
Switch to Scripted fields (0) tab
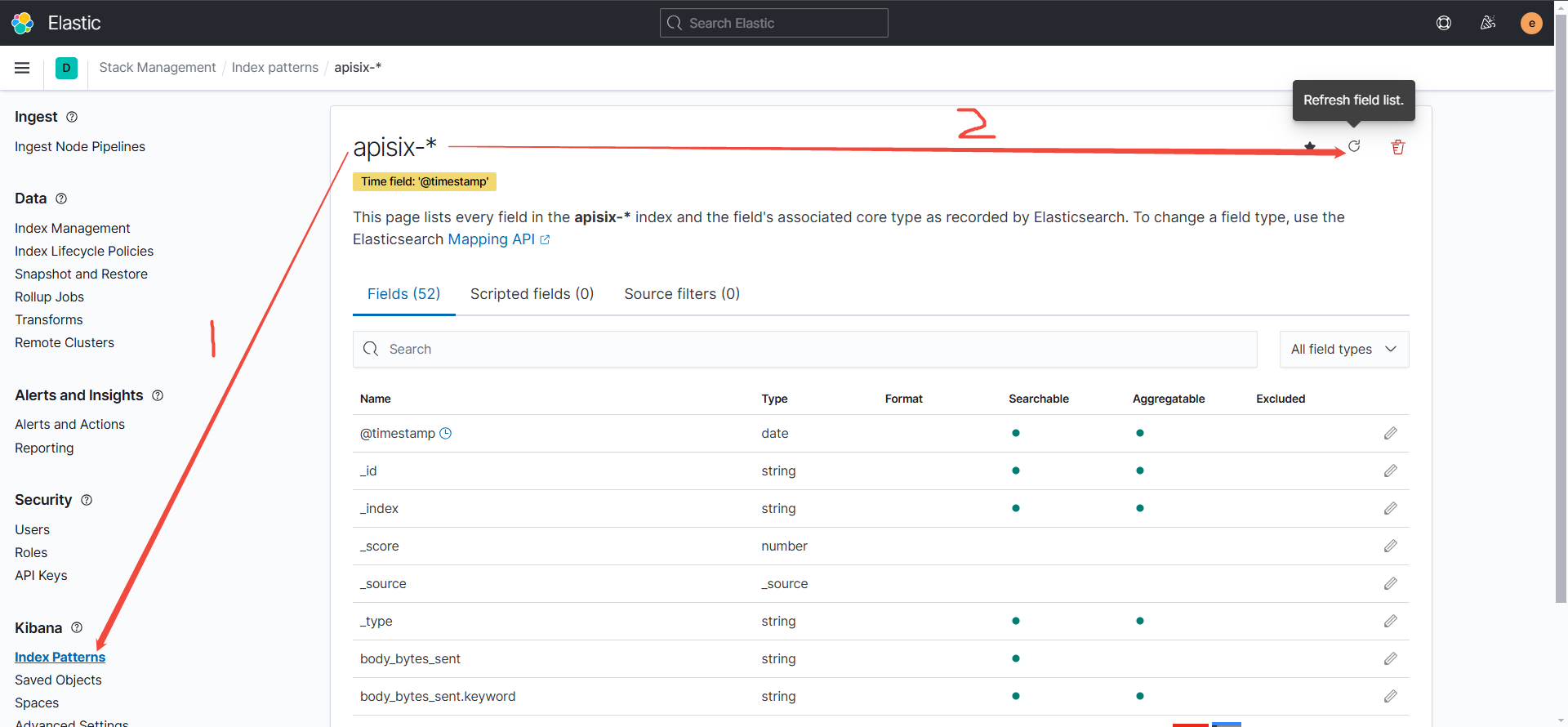tap(532, 294)
